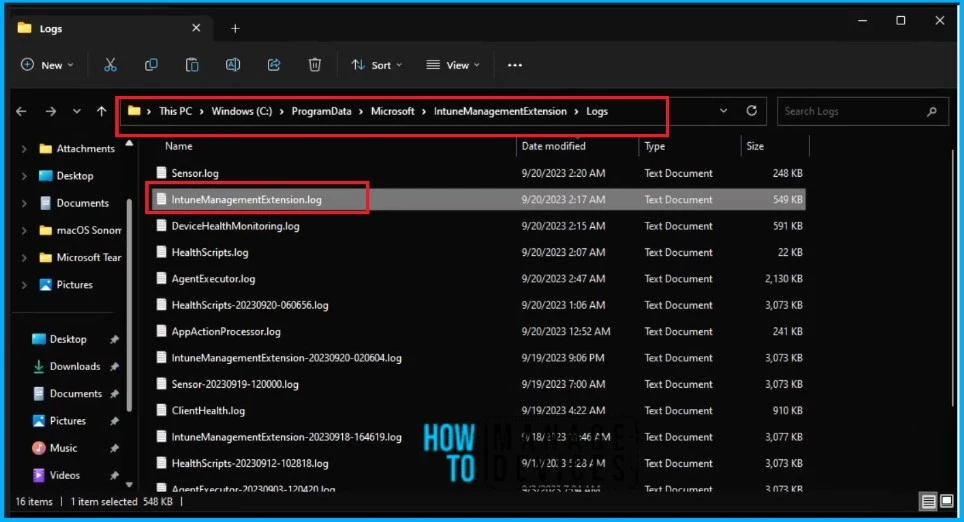Screen dimensions: 964x522
Task: Click the Rename icon in toolbar
Action: point(233,65)
